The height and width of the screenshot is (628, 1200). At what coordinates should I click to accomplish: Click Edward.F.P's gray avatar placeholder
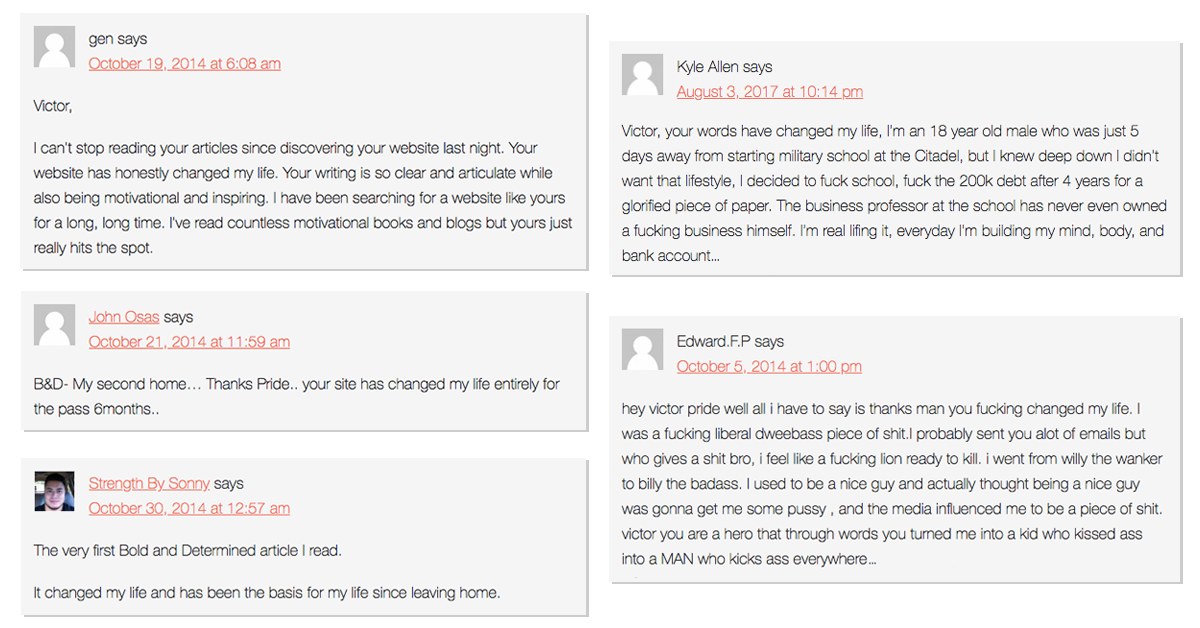click(x=642, y=351)
